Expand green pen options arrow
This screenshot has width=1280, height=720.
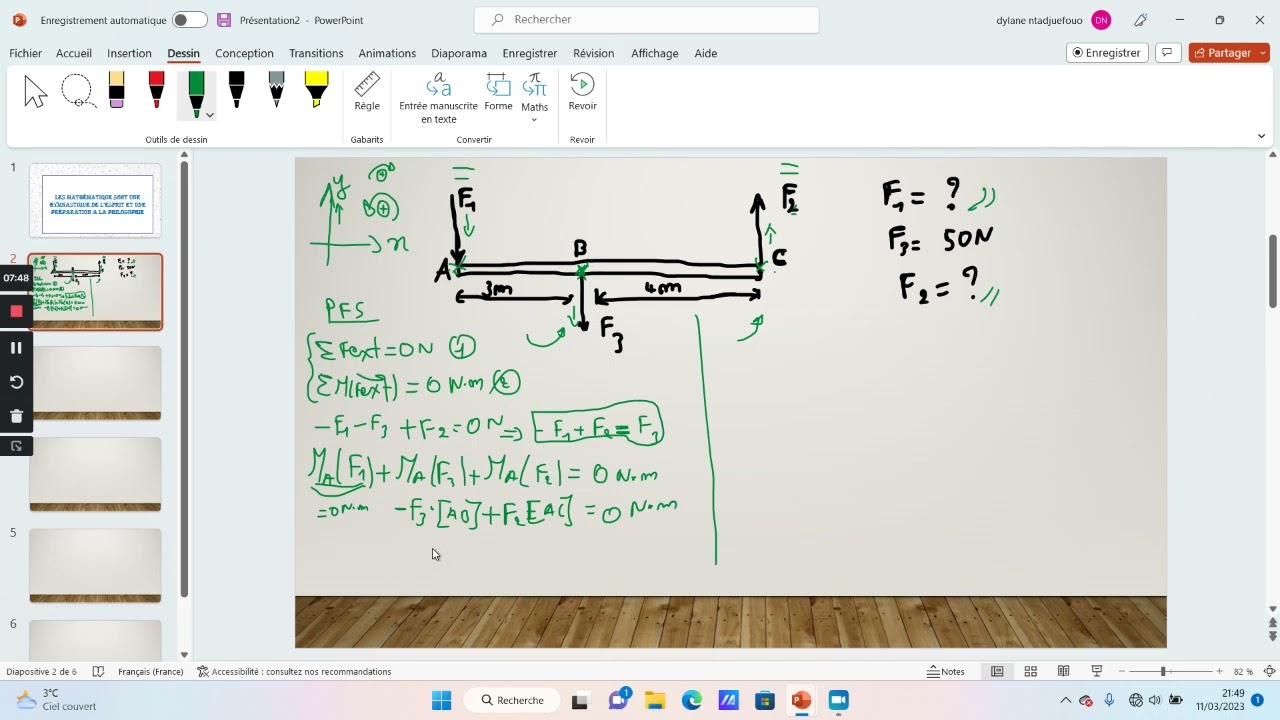click(x=210, y=115)
